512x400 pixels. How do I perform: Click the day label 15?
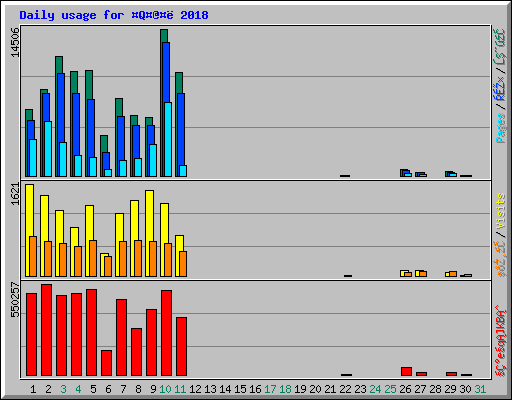click(240, 389)
